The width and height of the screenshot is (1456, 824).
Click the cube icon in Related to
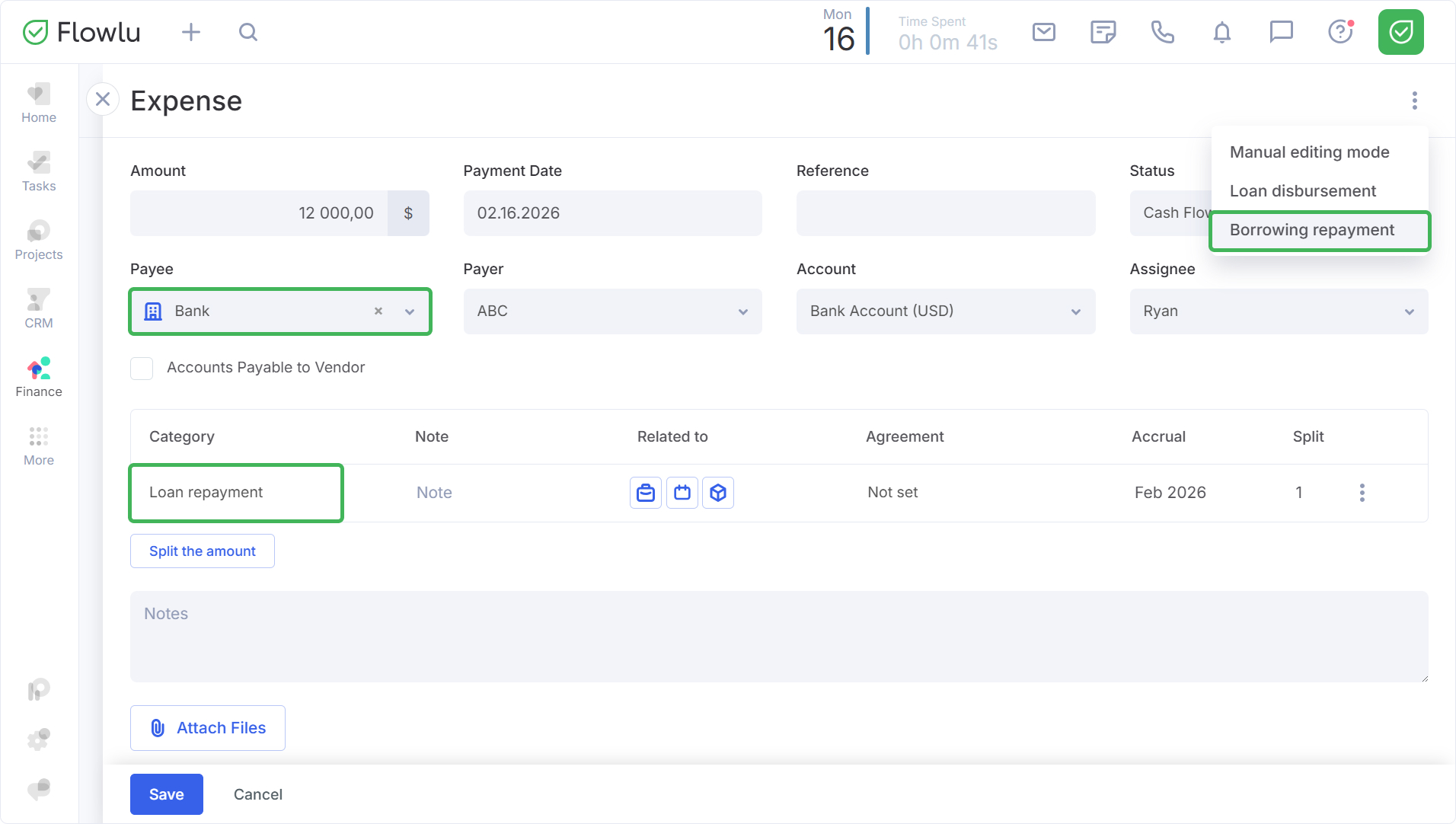[x=718, y=493]
